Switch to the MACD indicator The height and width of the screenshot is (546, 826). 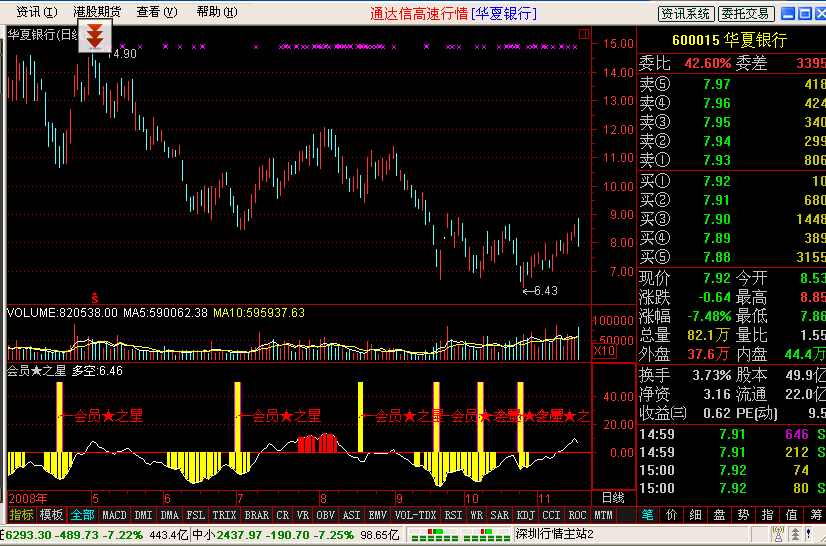(114, 515)
